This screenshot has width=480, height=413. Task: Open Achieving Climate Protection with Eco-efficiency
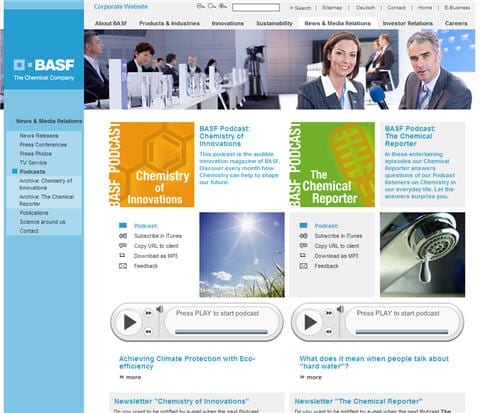coord(187,362)
